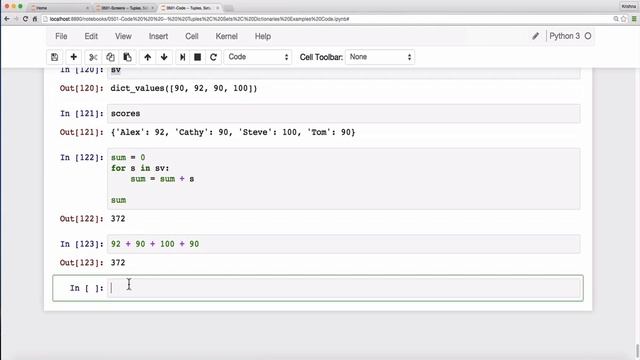Move selected cell up arrow

(x=147, y=57)
